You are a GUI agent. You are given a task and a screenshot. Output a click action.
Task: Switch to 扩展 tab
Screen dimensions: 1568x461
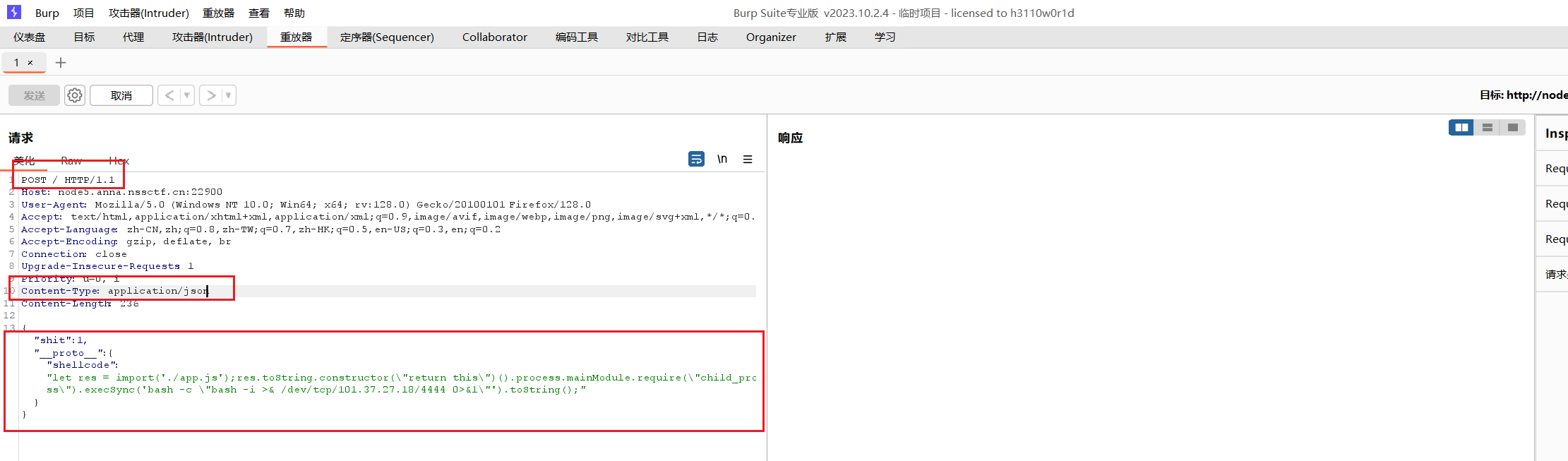[x=836, y=37]
